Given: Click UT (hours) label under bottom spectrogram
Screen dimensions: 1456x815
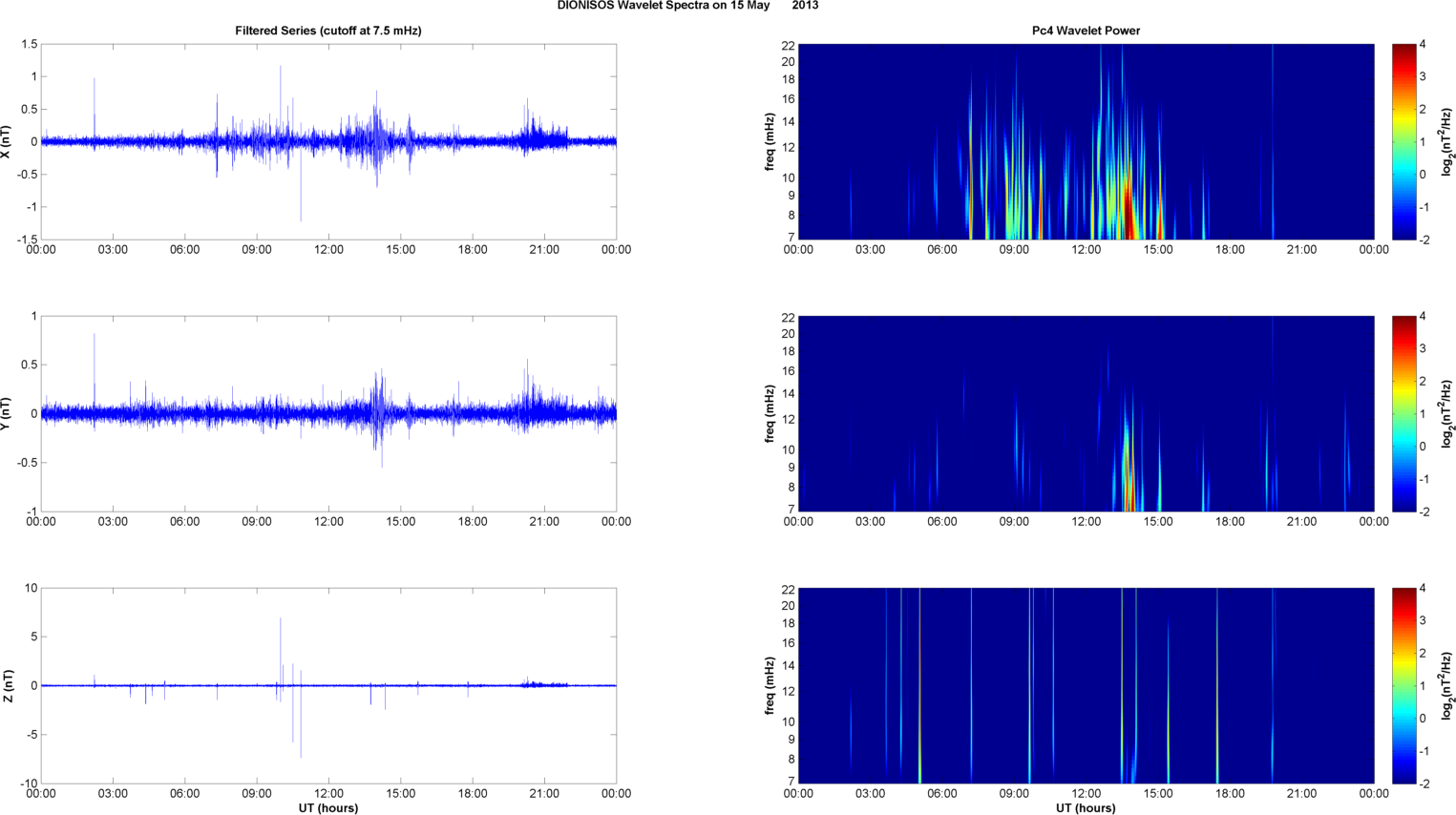Looking at the screenshot, I should (1086, 807).
